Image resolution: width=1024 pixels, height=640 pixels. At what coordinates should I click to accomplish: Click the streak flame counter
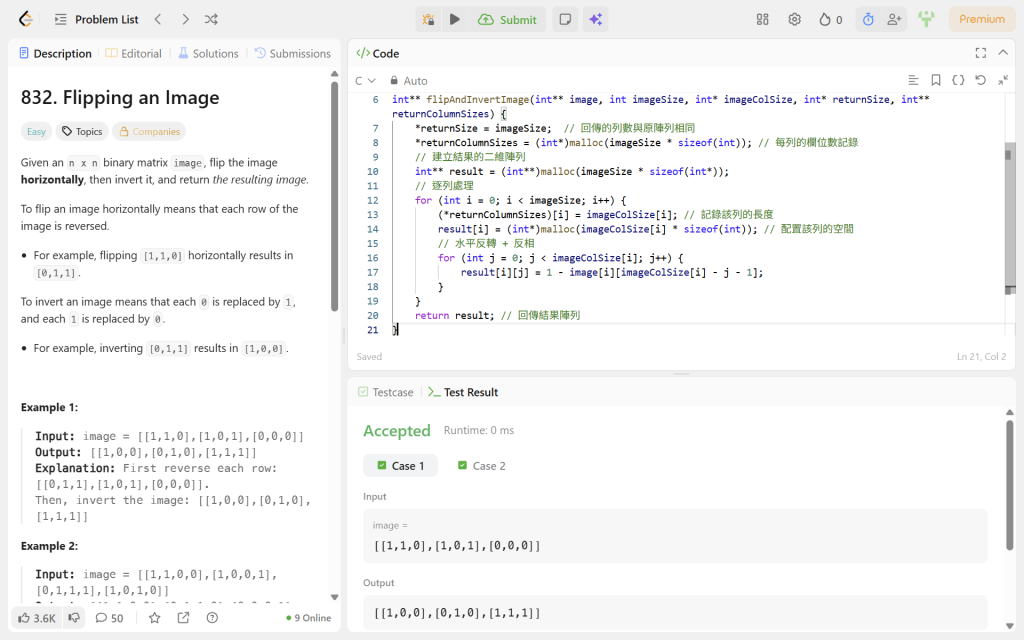831,20
